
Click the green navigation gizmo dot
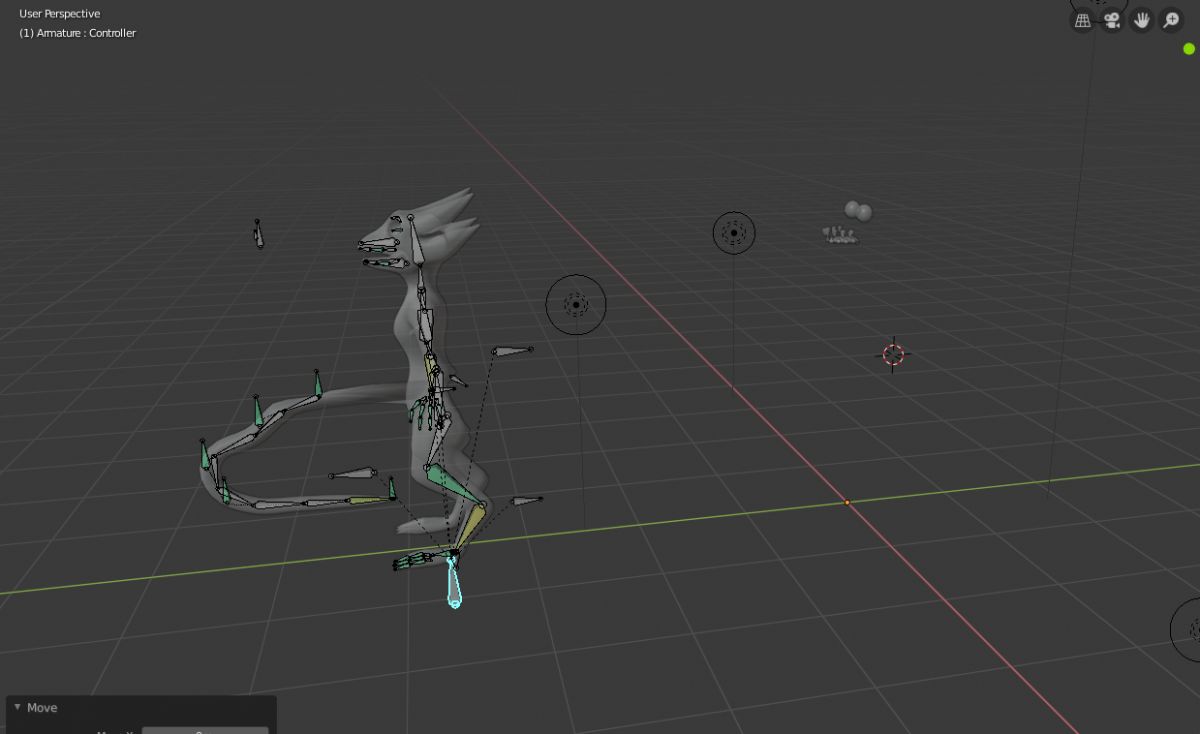pos(1189,49)
